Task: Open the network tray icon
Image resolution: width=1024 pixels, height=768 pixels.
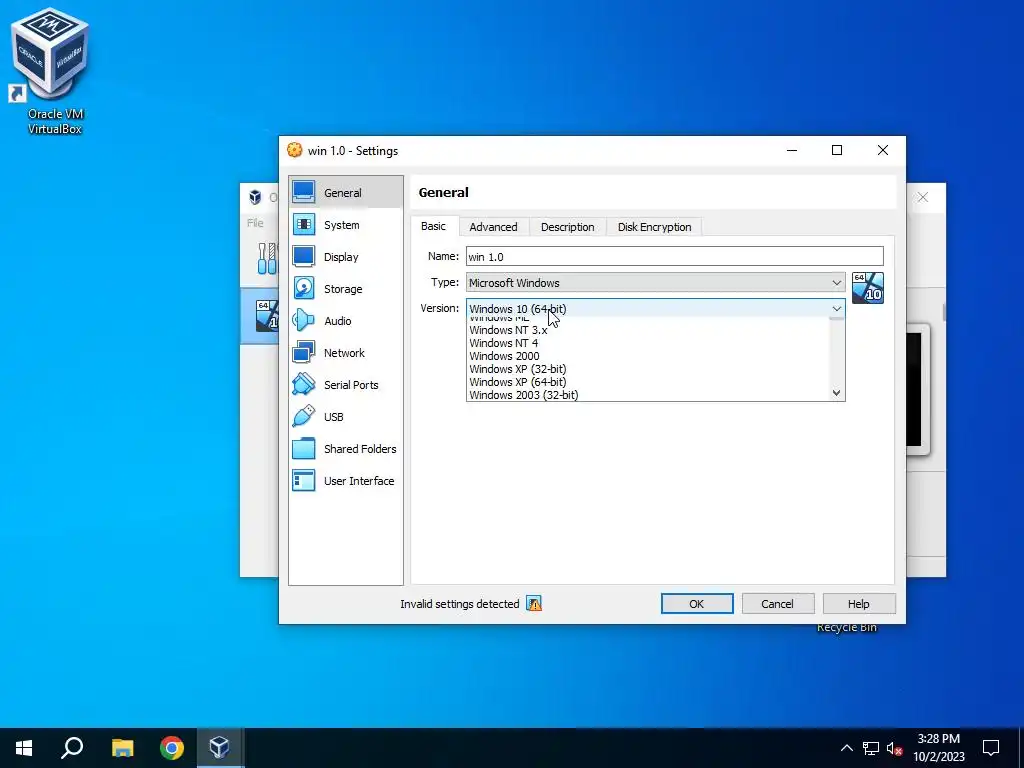Action: [871, 748]
